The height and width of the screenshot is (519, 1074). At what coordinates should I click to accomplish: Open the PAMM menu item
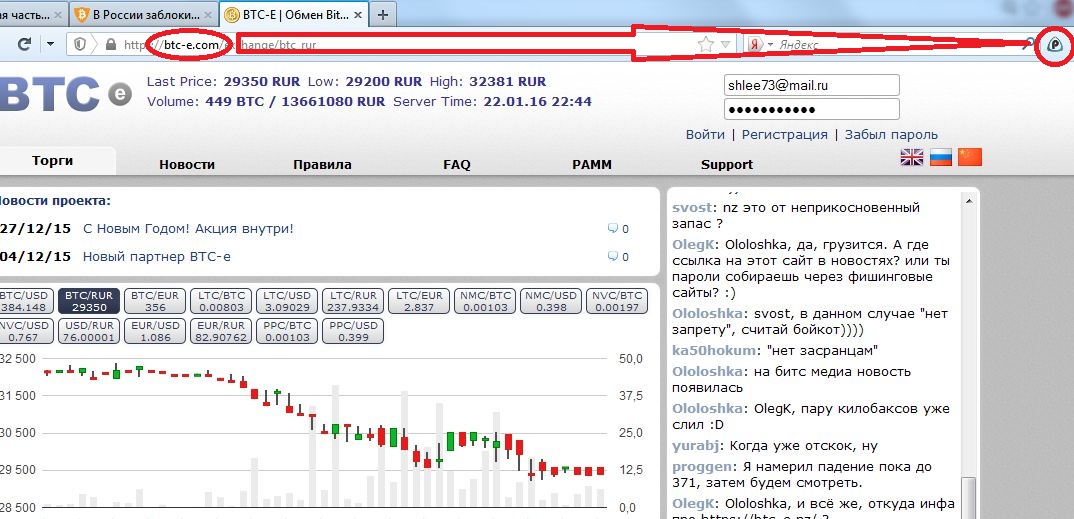592,164
